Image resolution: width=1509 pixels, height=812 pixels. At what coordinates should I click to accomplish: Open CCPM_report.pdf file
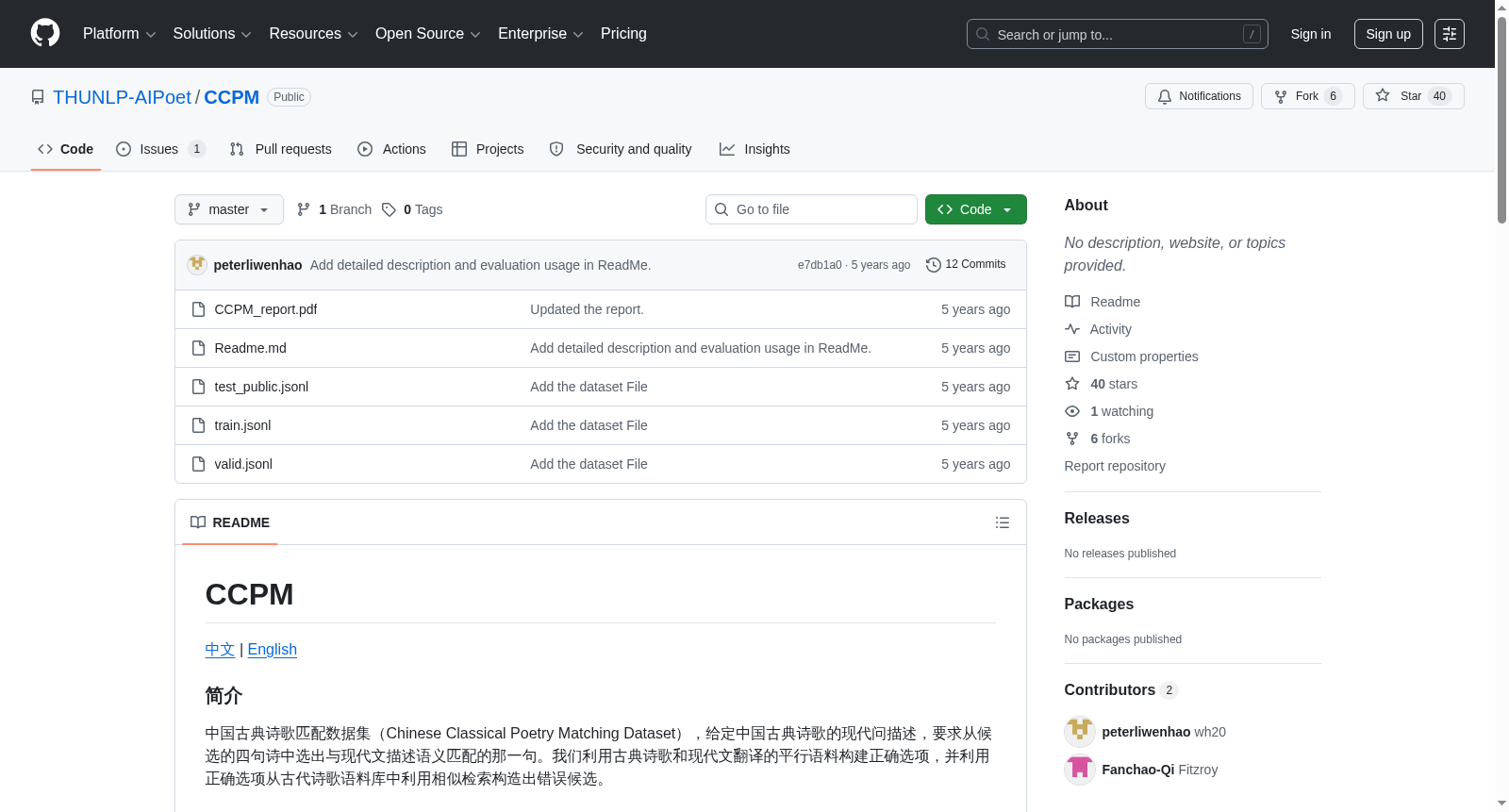pos(266,309)
